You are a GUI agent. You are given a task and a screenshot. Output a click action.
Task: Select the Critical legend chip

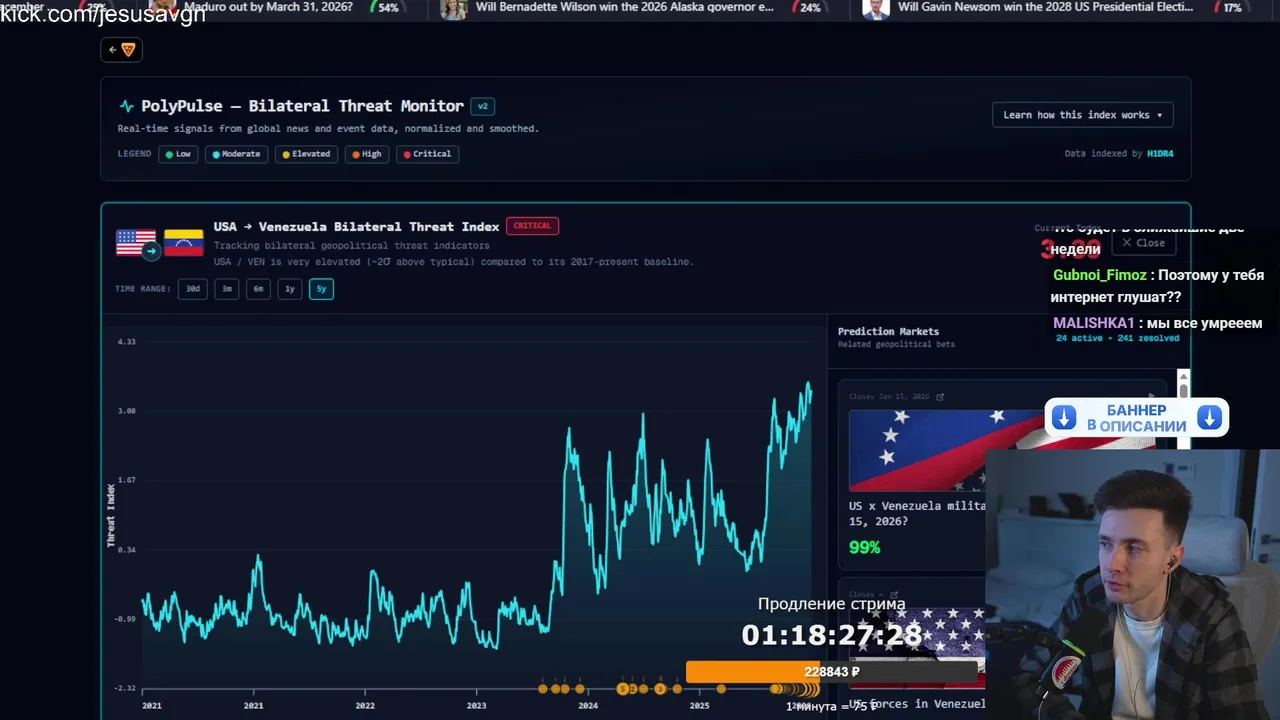[x=427, y=154]
